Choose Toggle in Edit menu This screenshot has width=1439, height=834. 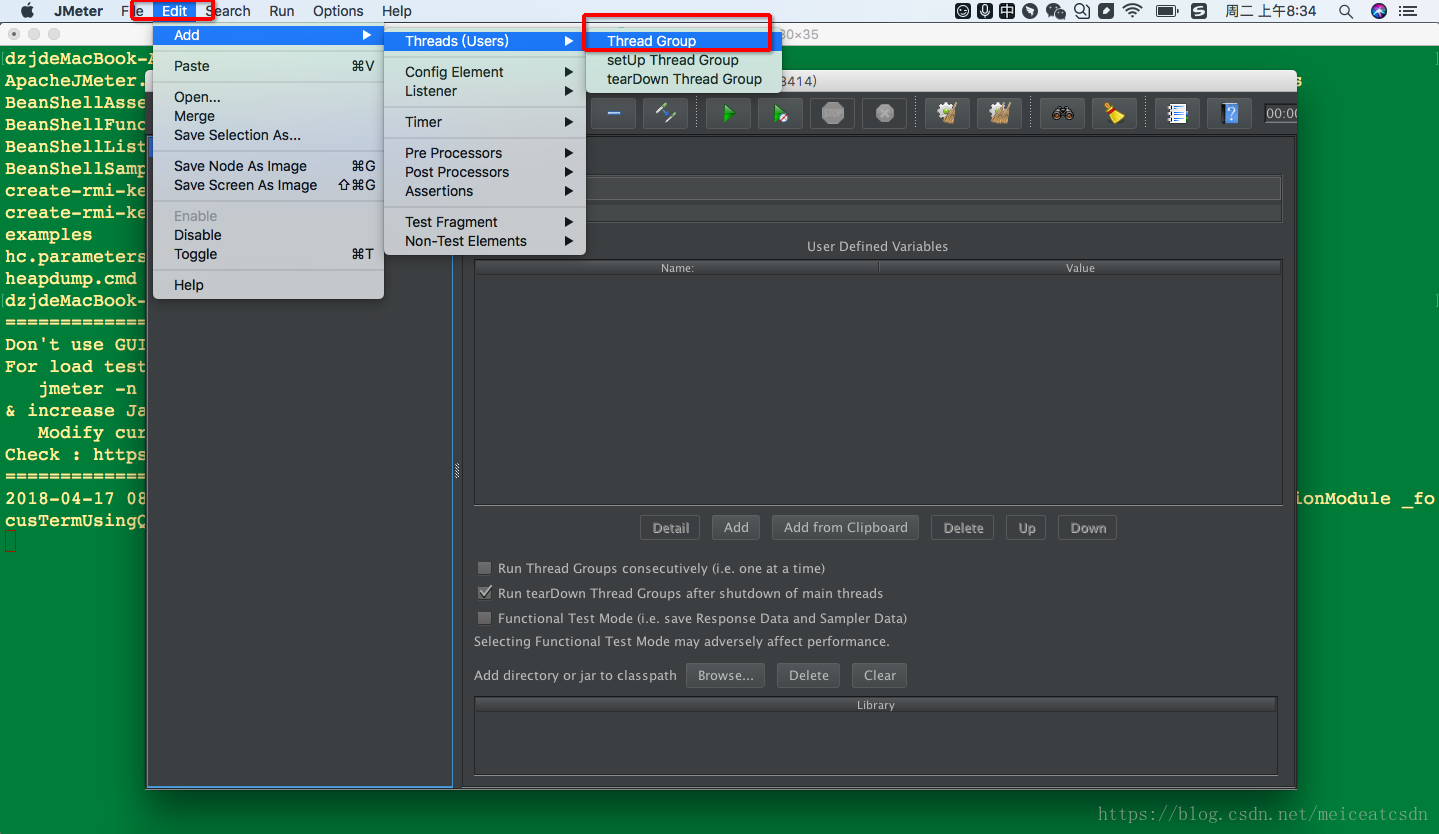tap(268, 254)
